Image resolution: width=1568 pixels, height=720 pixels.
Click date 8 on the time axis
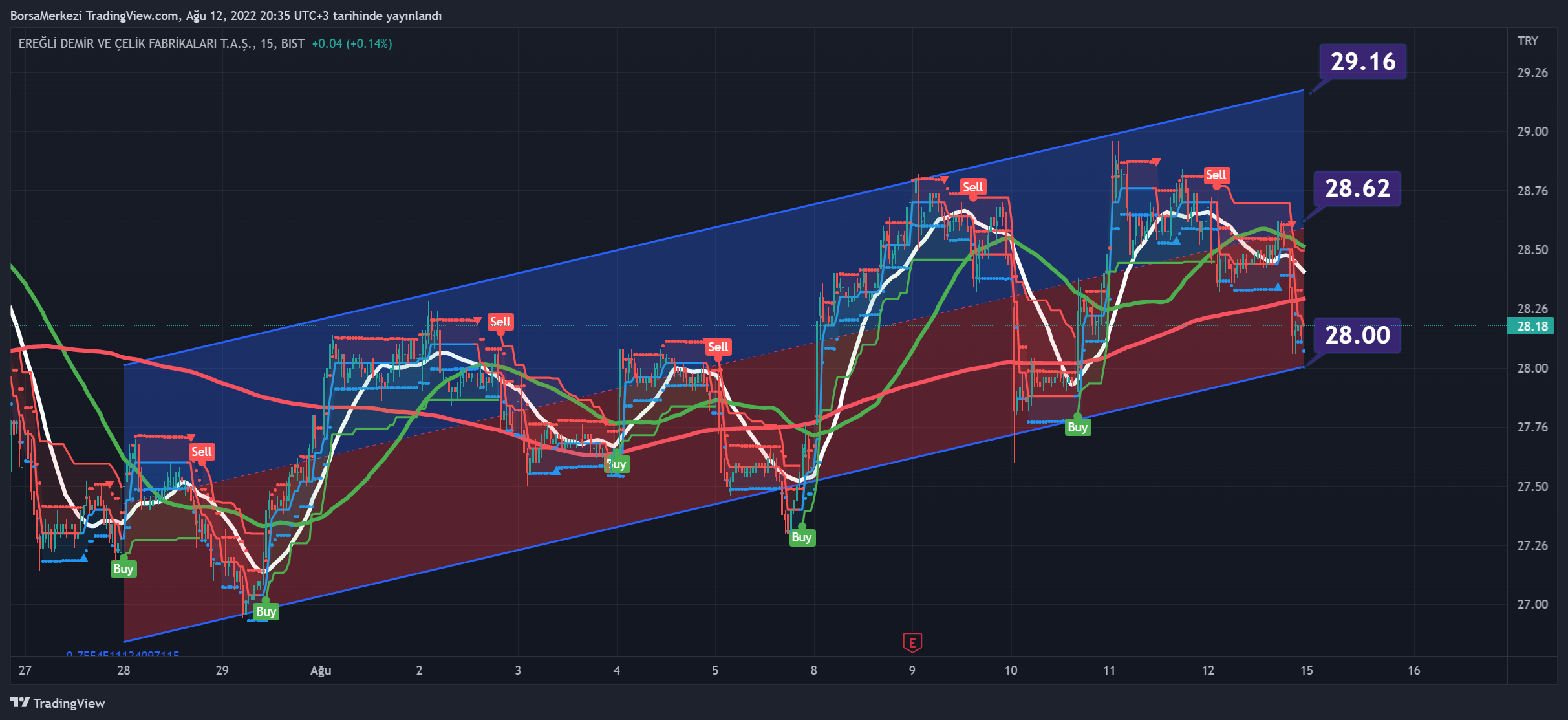(814, 670)
